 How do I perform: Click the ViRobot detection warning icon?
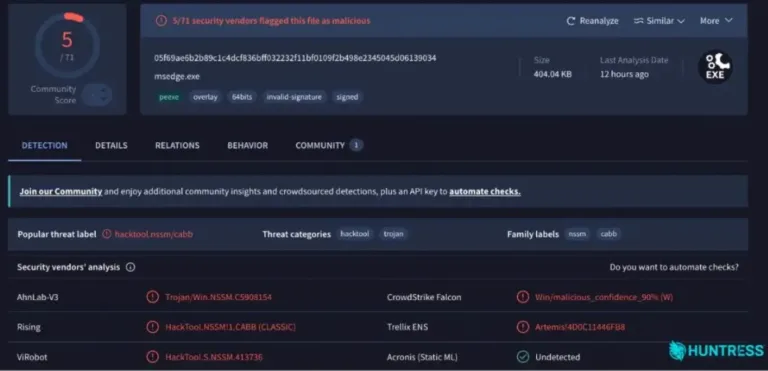click(x=152, y=357)
